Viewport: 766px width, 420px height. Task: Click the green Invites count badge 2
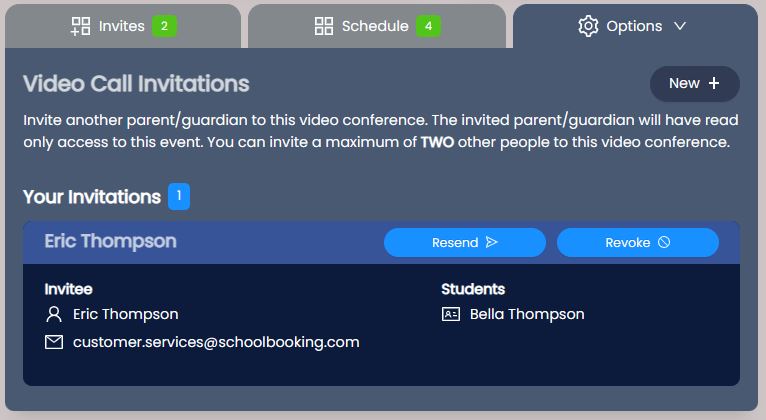coord(164,26)
